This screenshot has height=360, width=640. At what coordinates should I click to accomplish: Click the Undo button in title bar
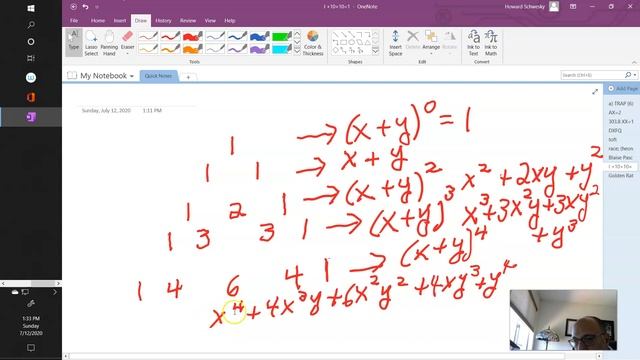[85, 7]
